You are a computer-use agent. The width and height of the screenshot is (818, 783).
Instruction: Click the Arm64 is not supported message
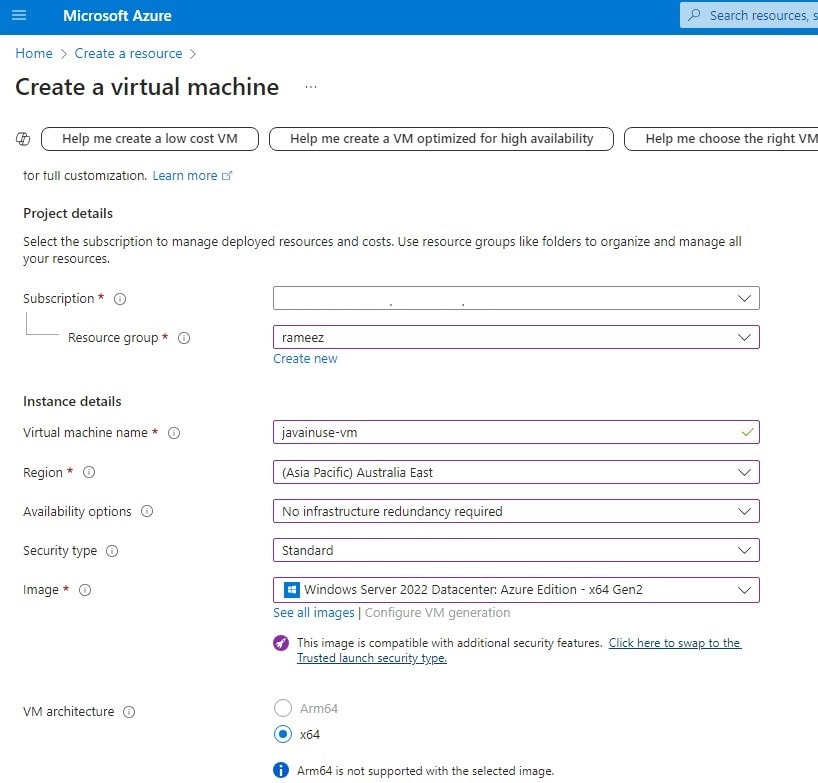pos(425,771)
